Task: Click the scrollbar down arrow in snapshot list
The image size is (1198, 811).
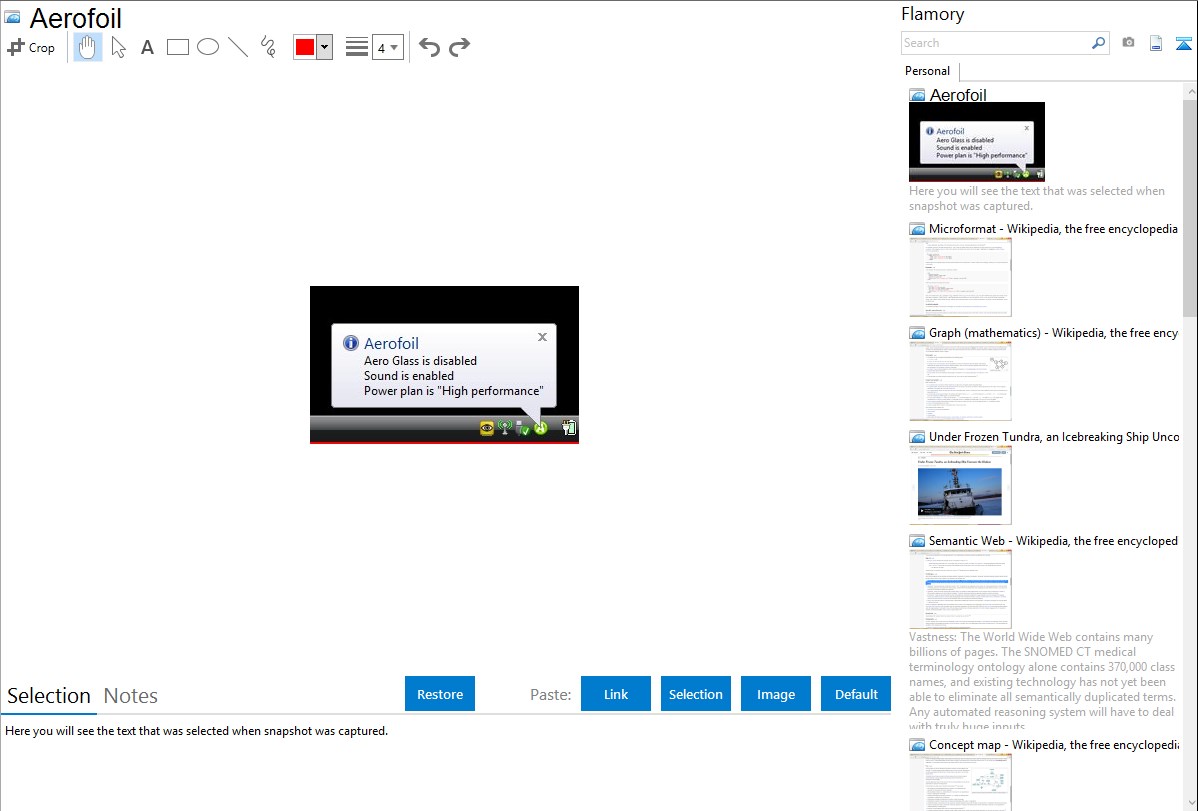Action: (1190, 803)
